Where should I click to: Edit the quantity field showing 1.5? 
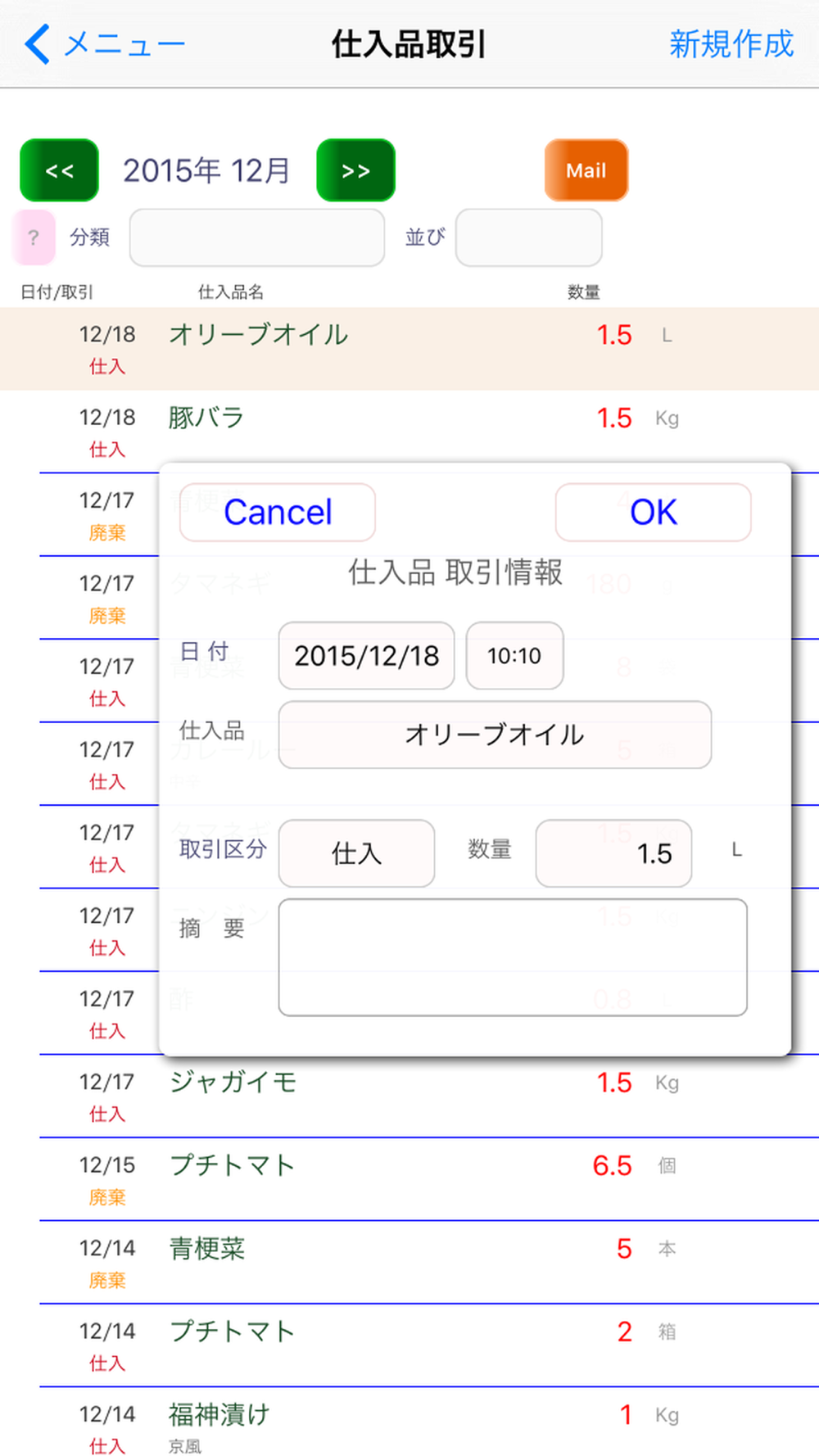click(x=613, y=853)
